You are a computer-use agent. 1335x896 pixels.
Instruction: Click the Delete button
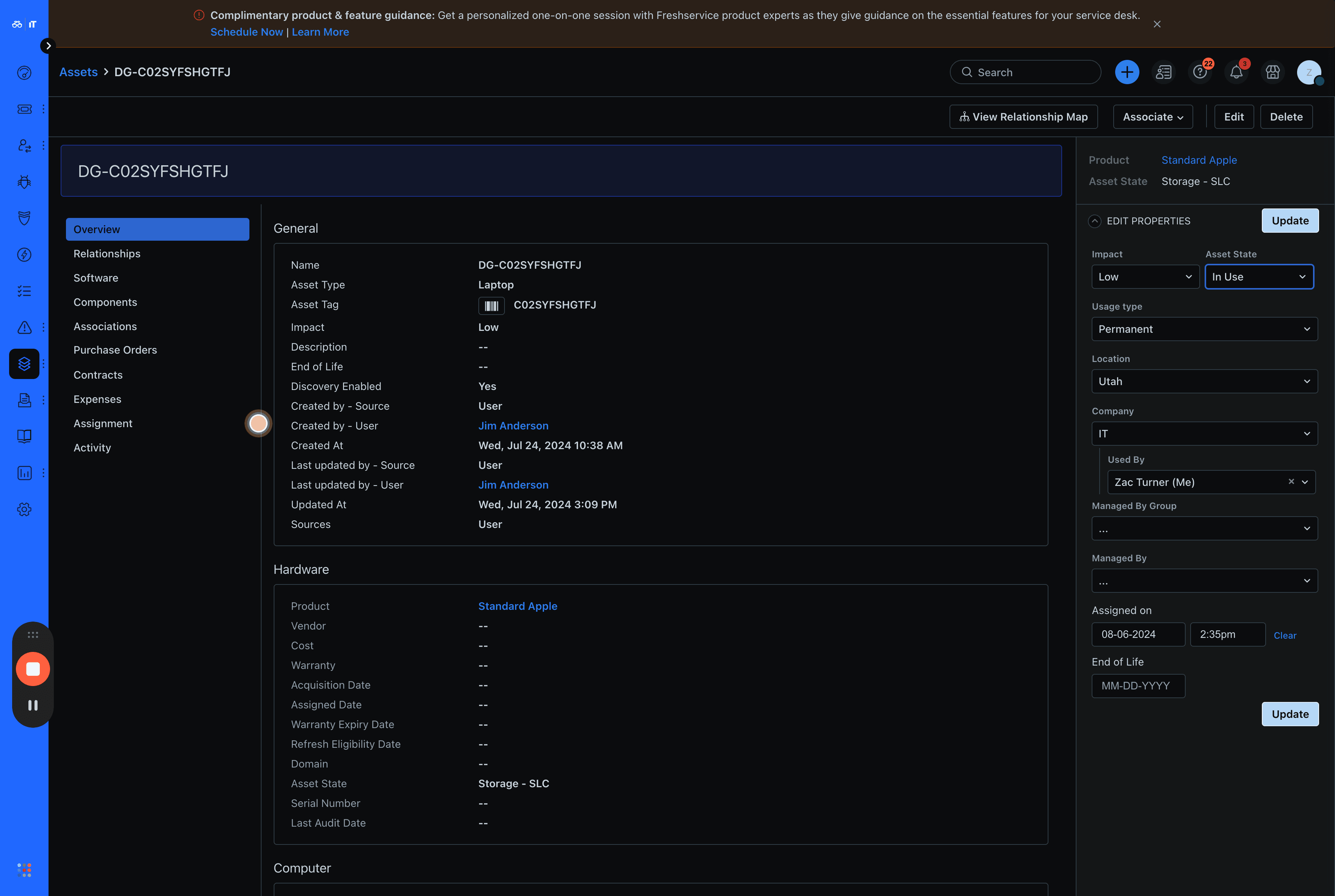pyautogui.click(x=1286, y=117)
